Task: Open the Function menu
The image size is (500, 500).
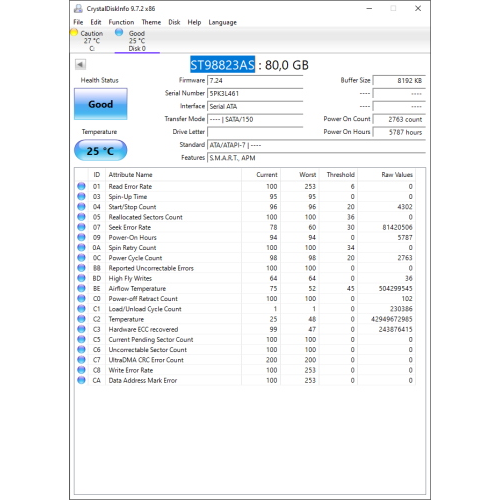Action: (121, 22)
